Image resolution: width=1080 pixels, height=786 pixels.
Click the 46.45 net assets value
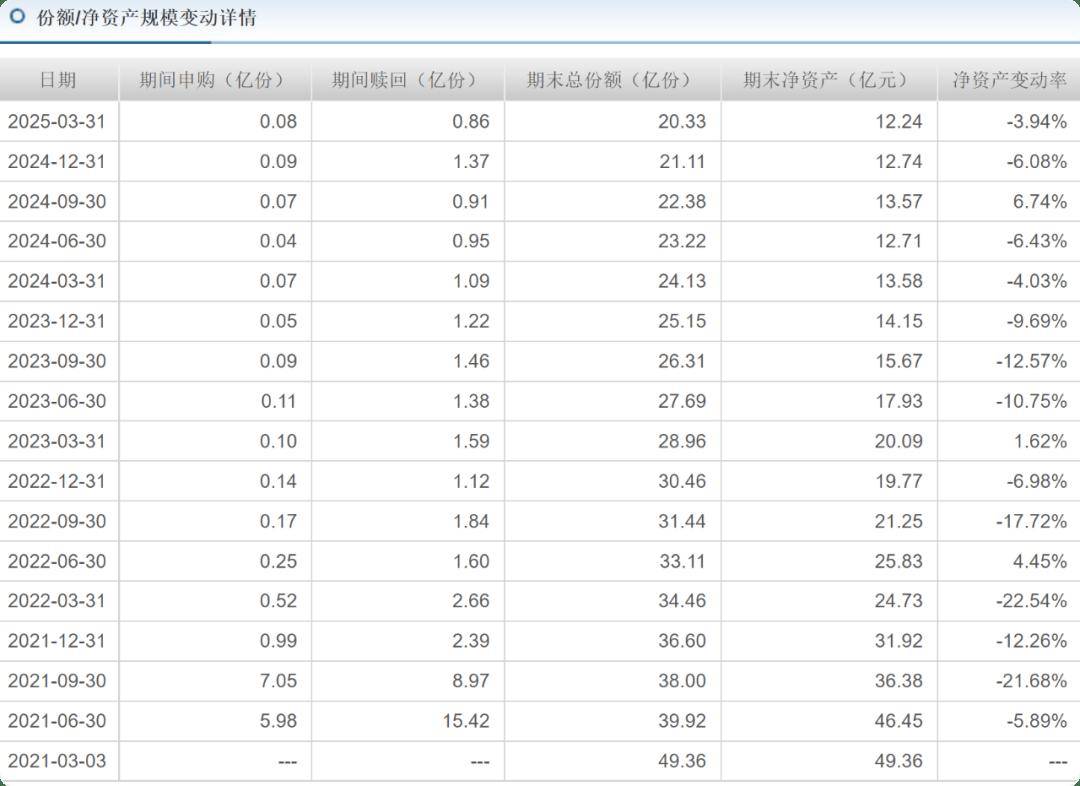tap(898, 721)
